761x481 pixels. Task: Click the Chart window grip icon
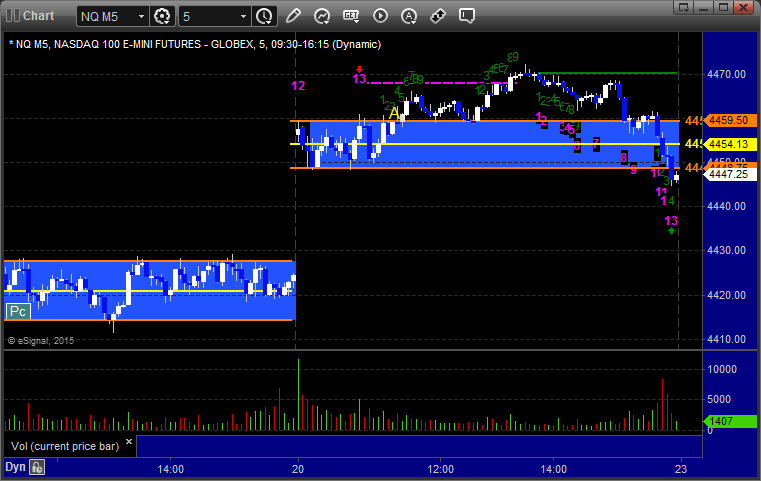[x=13, y=16]
